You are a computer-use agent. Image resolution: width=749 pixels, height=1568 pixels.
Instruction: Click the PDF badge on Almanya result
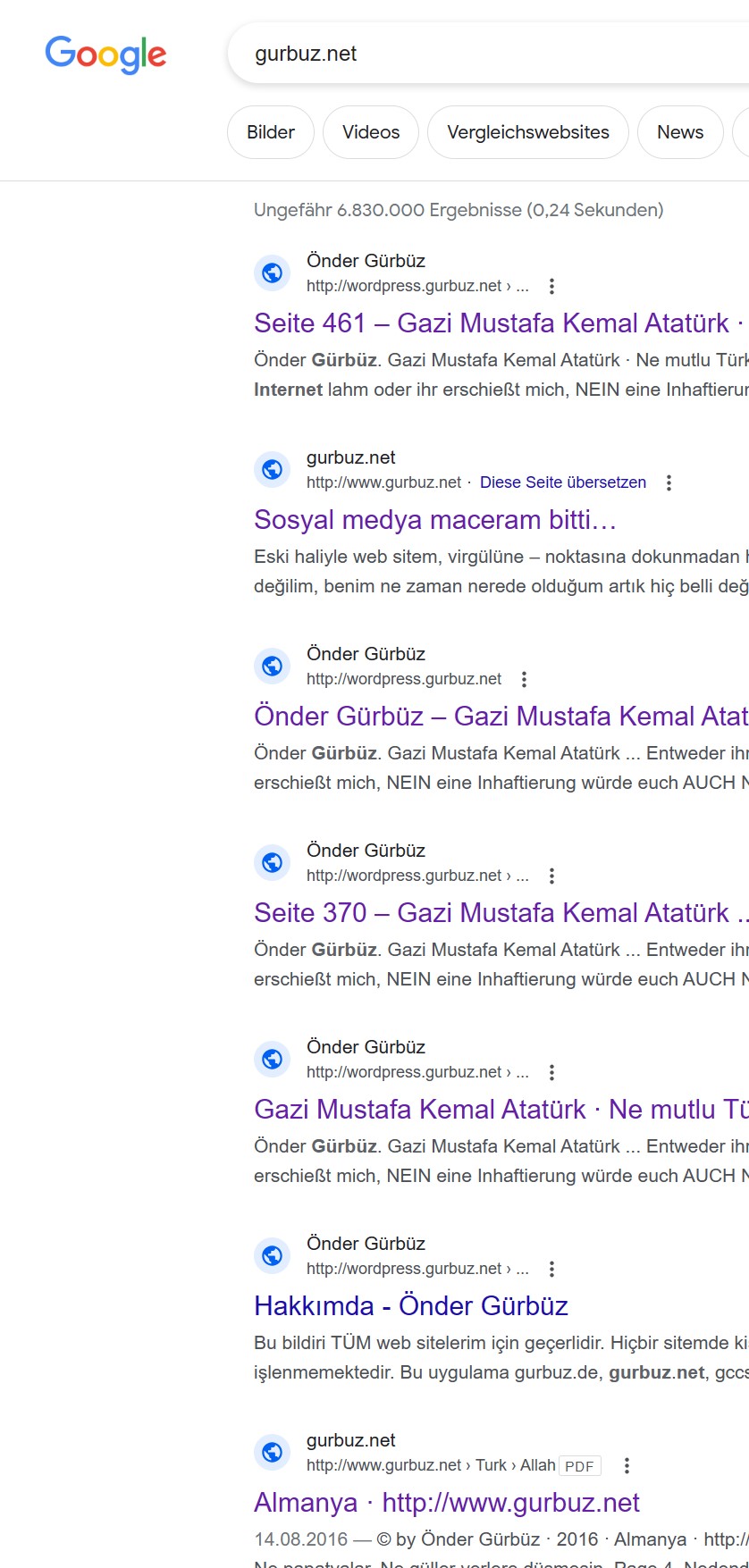click(580, 1466)
